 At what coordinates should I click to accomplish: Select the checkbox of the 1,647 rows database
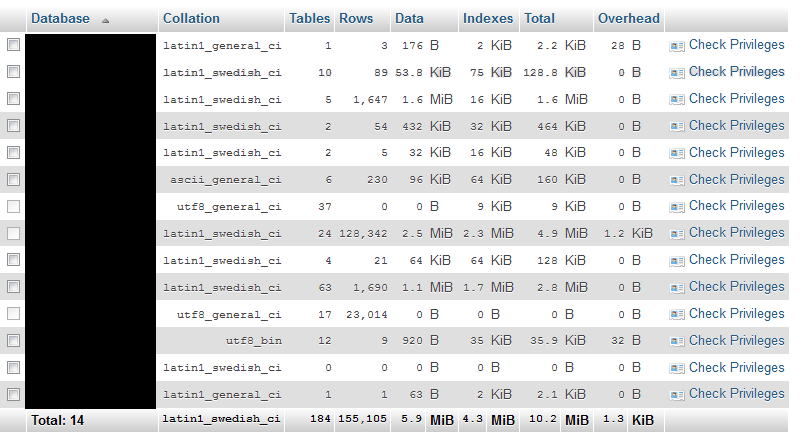[x=13, y=99]
